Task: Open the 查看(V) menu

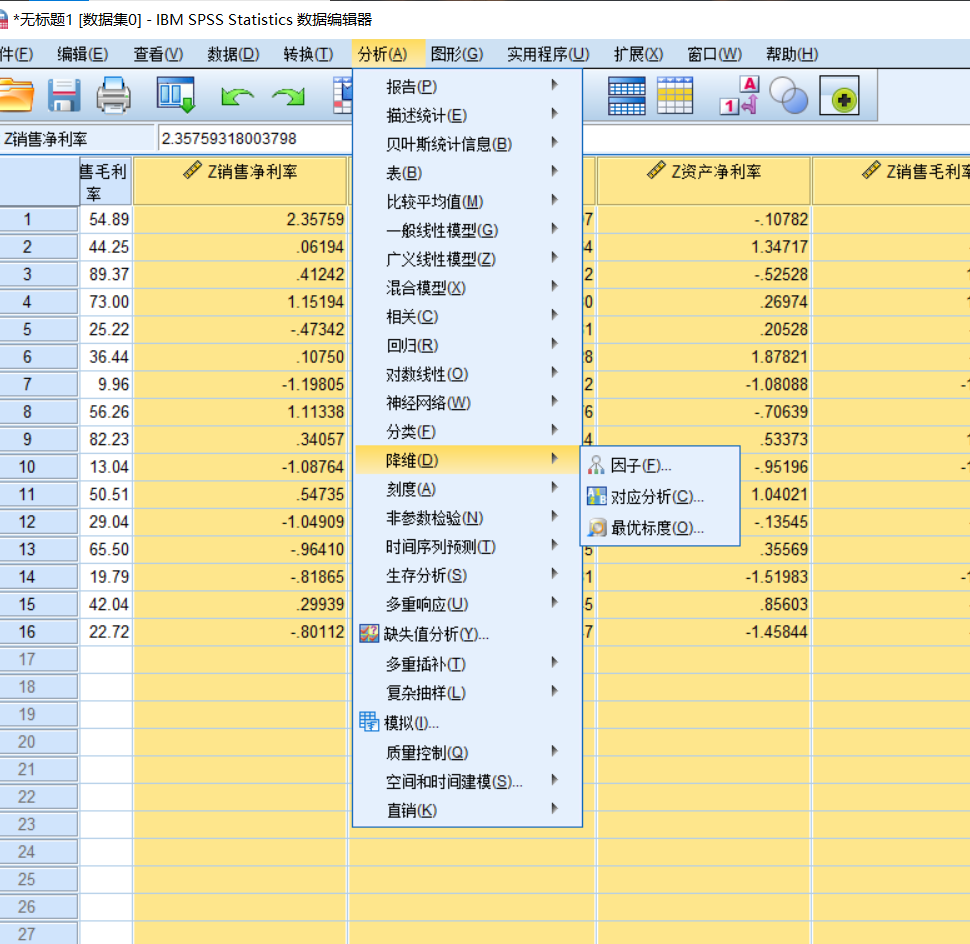Action: point(158,54)
